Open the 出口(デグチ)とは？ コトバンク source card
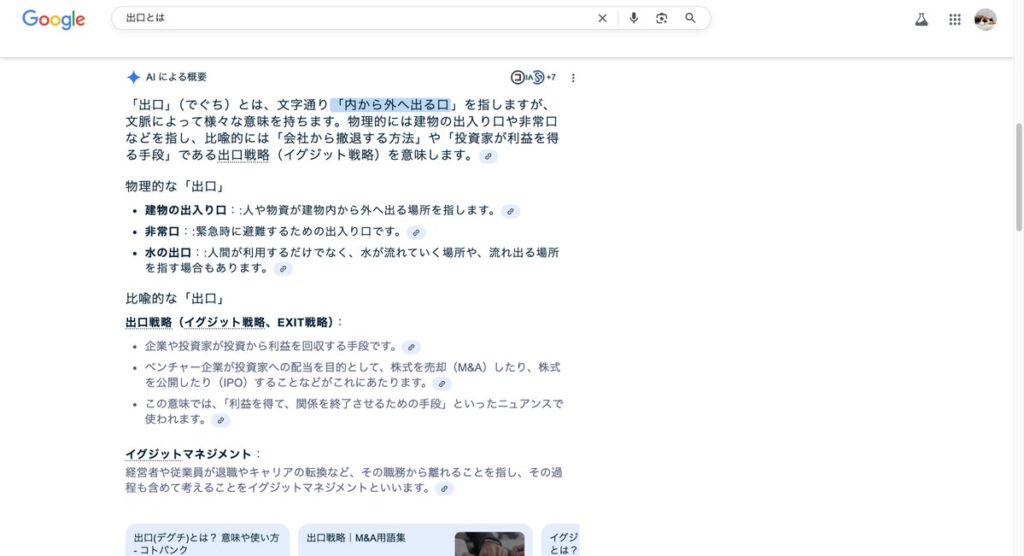 207,541
